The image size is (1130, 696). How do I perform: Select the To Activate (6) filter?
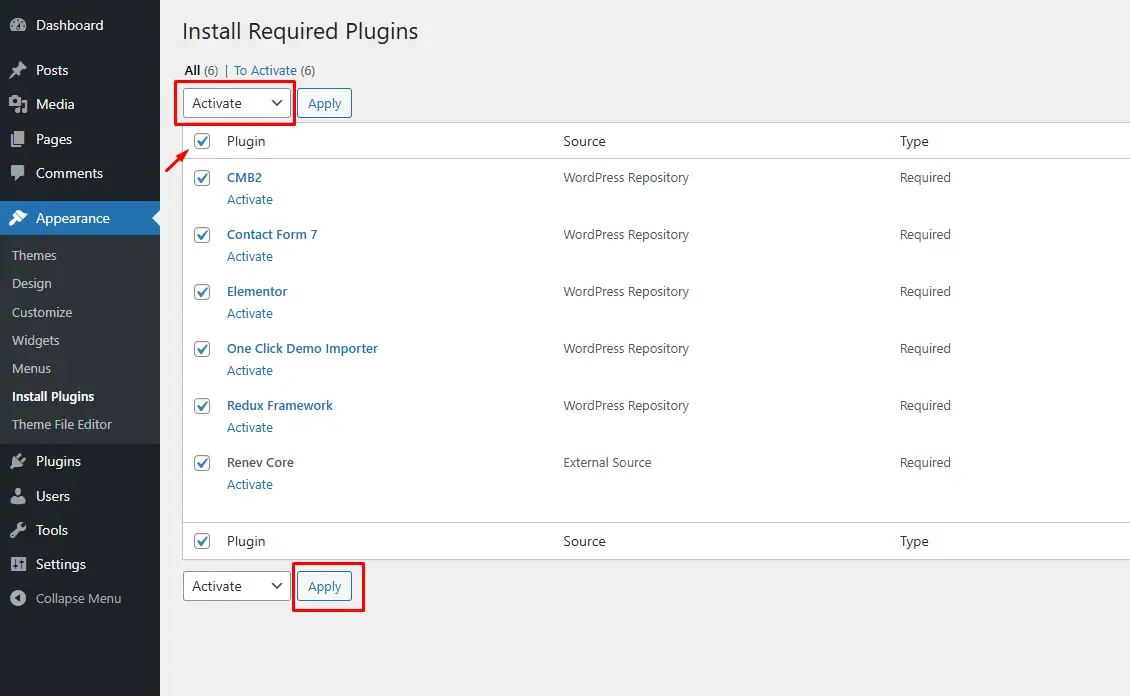[274, 71]
